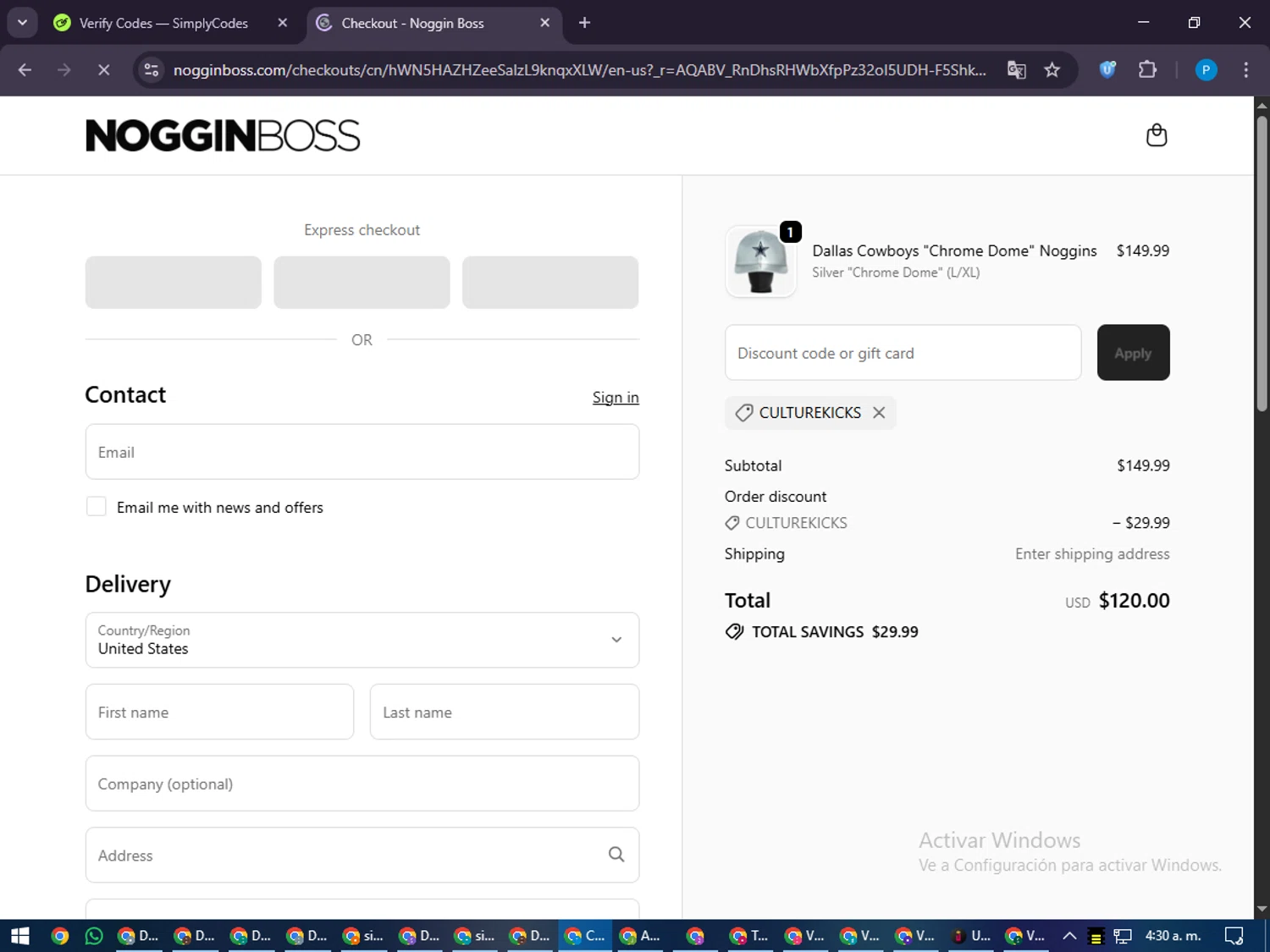Focus the Email input field

pos(362,452)
